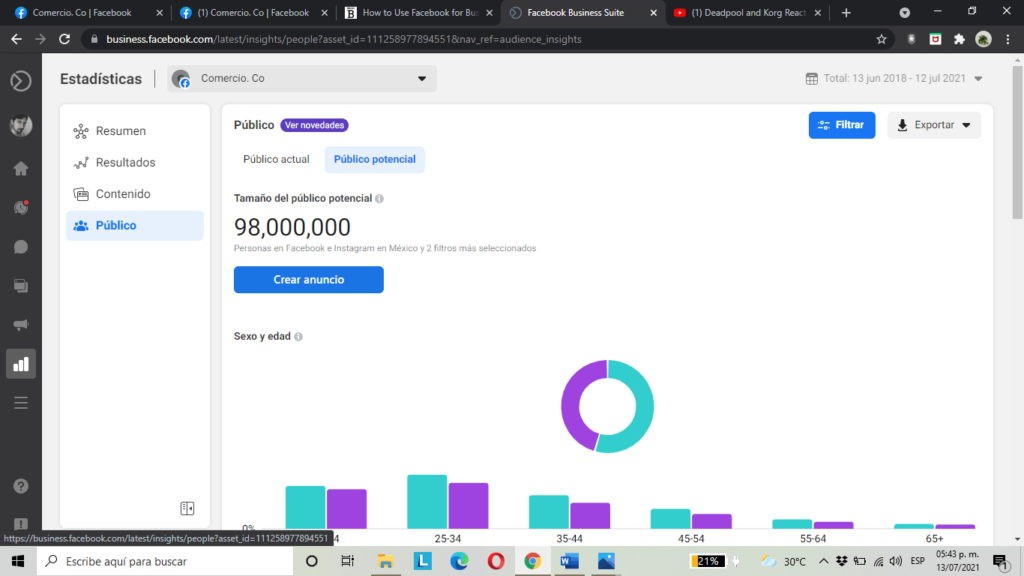1024x576 pixels.
Task: Bookmark this page with the star icon
Action: tap(882, 39)
